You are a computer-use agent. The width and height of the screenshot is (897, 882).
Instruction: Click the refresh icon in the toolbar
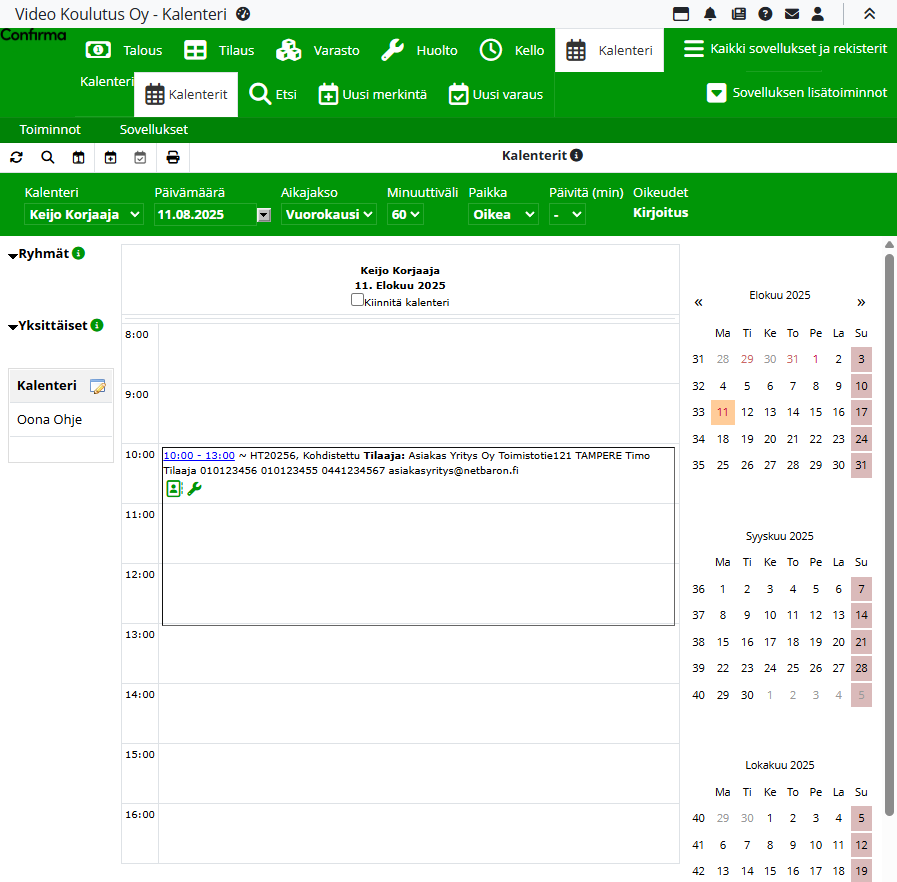pyautogui.click(x=16, y=157)
